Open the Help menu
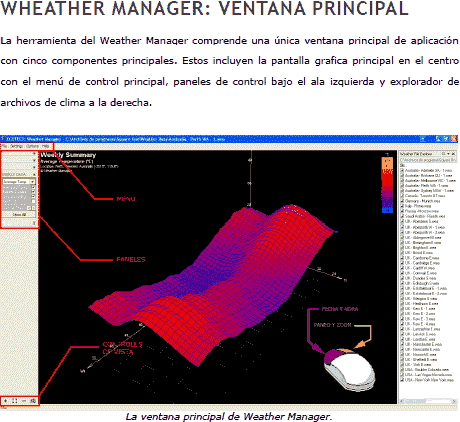460x422 pixels. (x=45, y=146)
